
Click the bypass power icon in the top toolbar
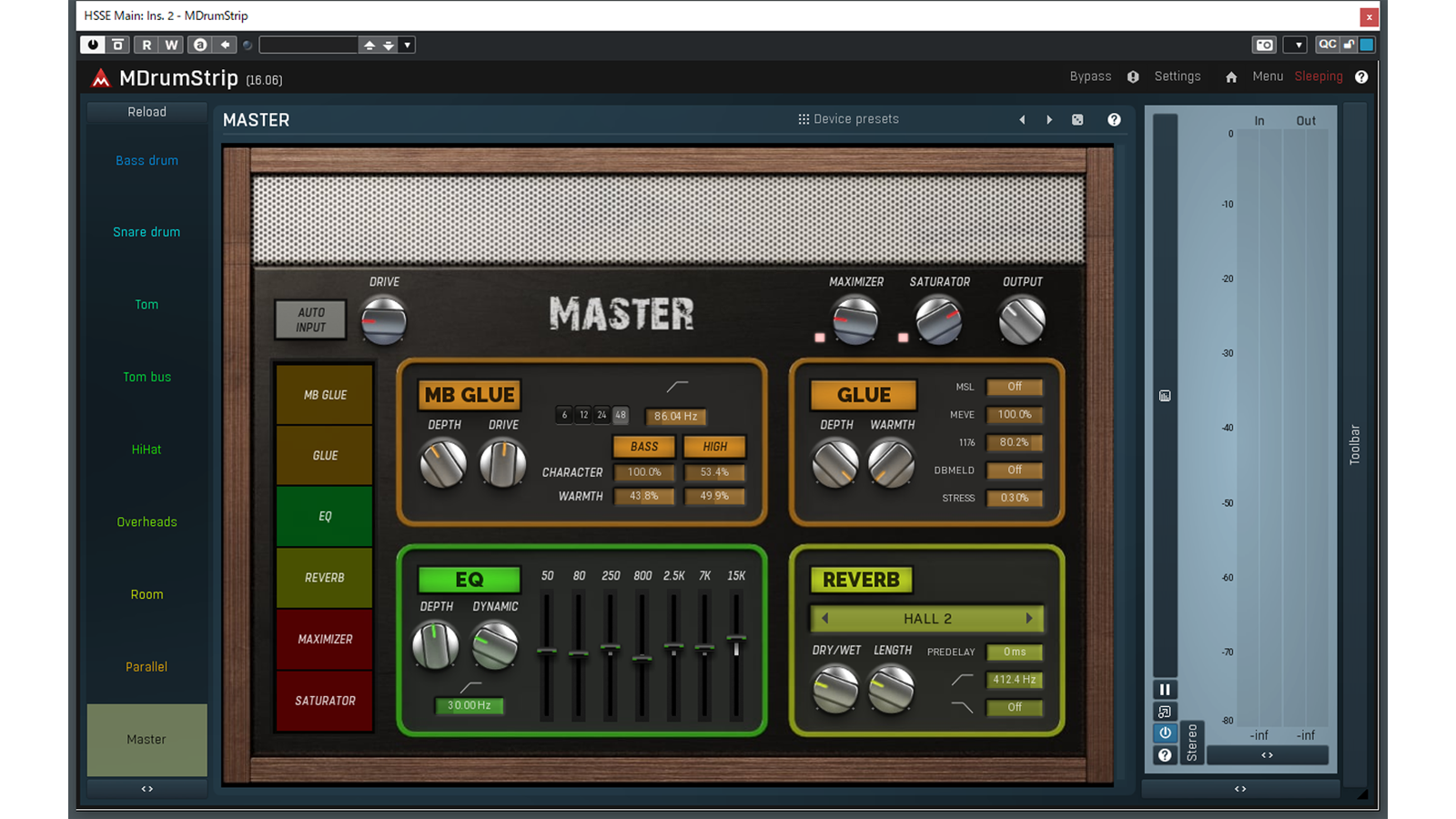click(92, 45)
